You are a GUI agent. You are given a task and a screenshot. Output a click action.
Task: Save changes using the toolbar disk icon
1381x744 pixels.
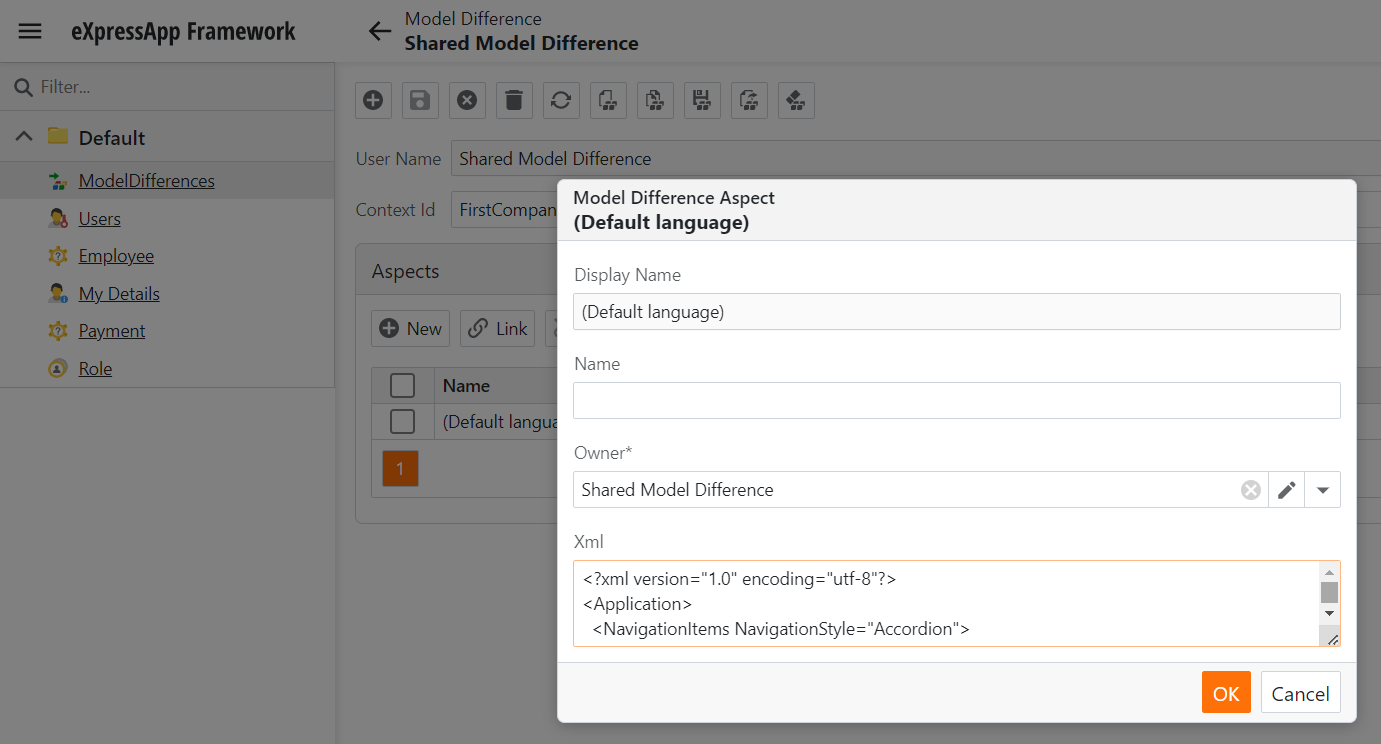click(420, 100)
